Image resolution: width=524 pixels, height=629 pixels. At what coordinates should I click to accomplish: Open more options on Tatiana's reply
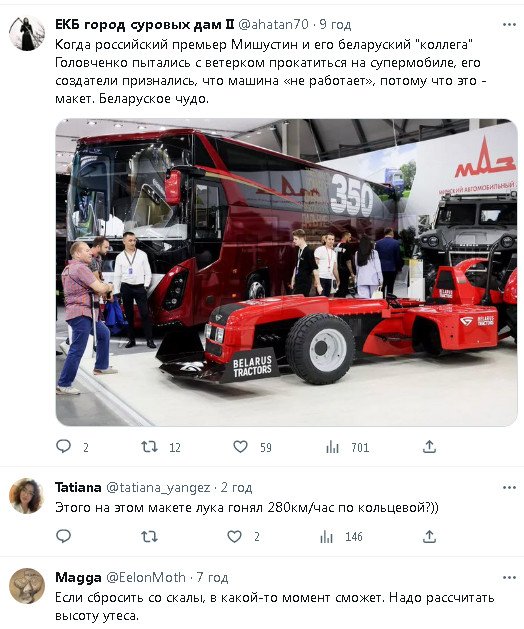509,488
